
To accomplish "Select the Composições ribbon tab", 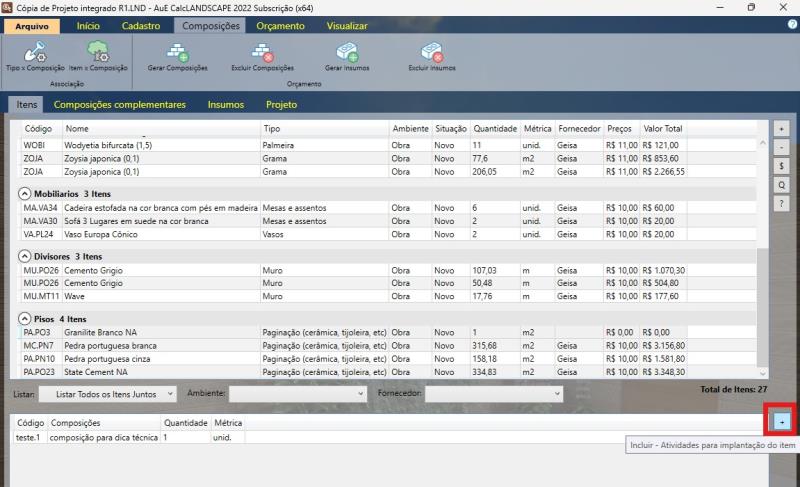I will pos(210,26).
